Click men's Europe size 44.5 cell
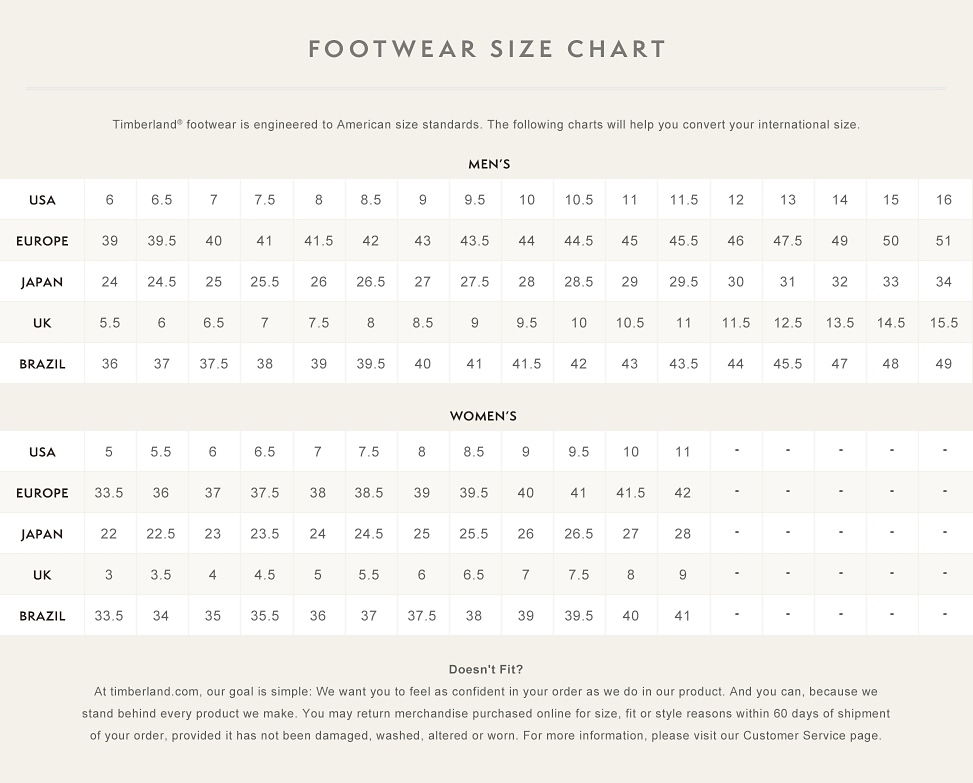973x783 pixels. (x=578, y=241)
